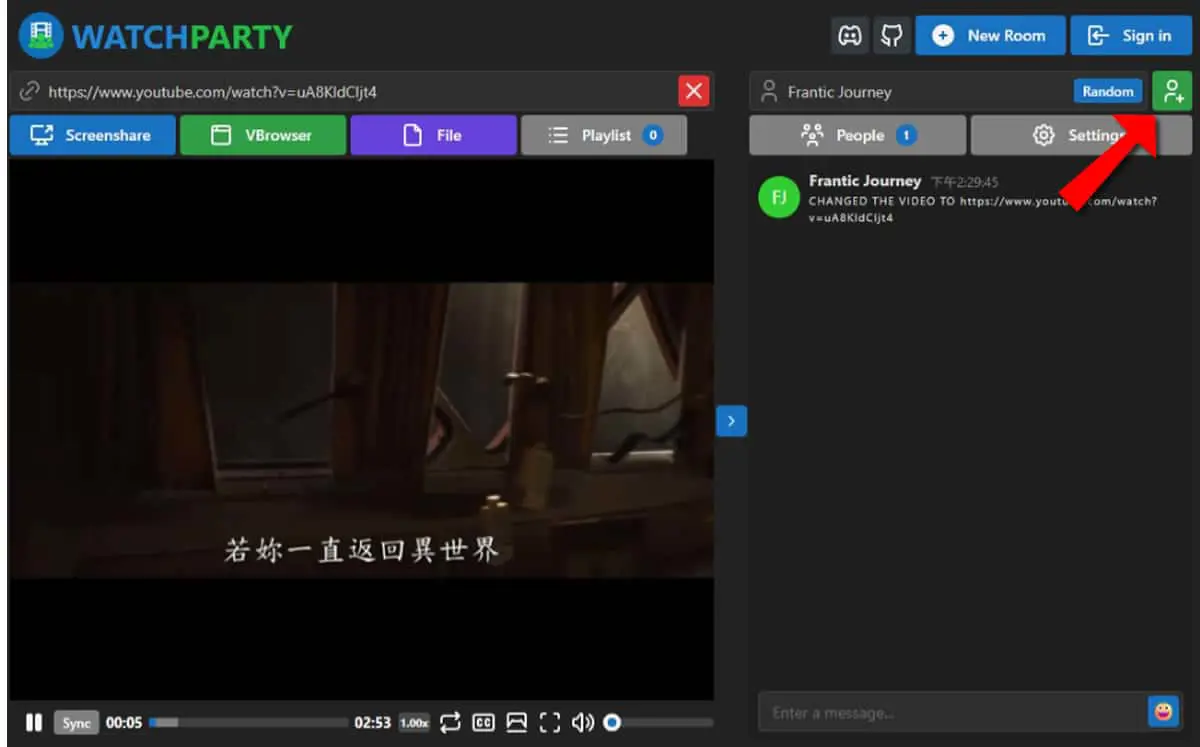Image resolution: width=1200 pixels, height=747 pixels.
Task: Open the emoji picker icon
Action: (x=1163, y=712)
